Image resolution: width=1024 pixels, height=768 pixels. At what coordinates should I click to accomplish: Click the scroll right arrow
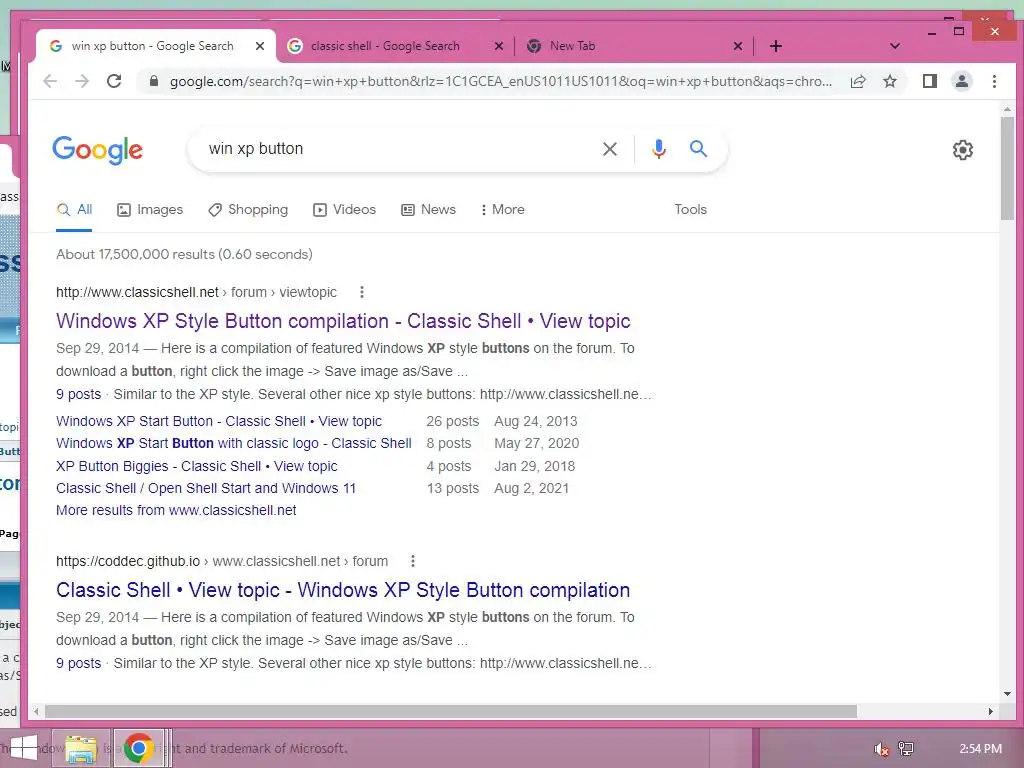coord(991,711)
